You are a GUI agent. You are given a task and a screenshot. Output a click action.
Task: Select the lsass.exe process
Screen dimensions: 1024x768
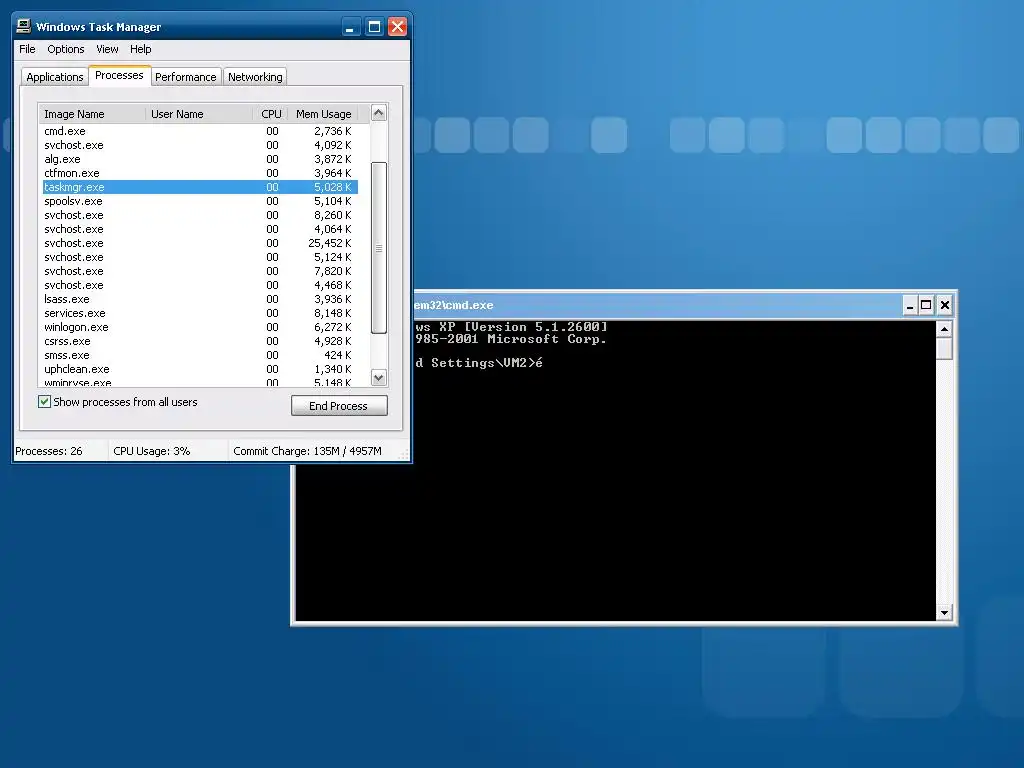coord(200,299)
